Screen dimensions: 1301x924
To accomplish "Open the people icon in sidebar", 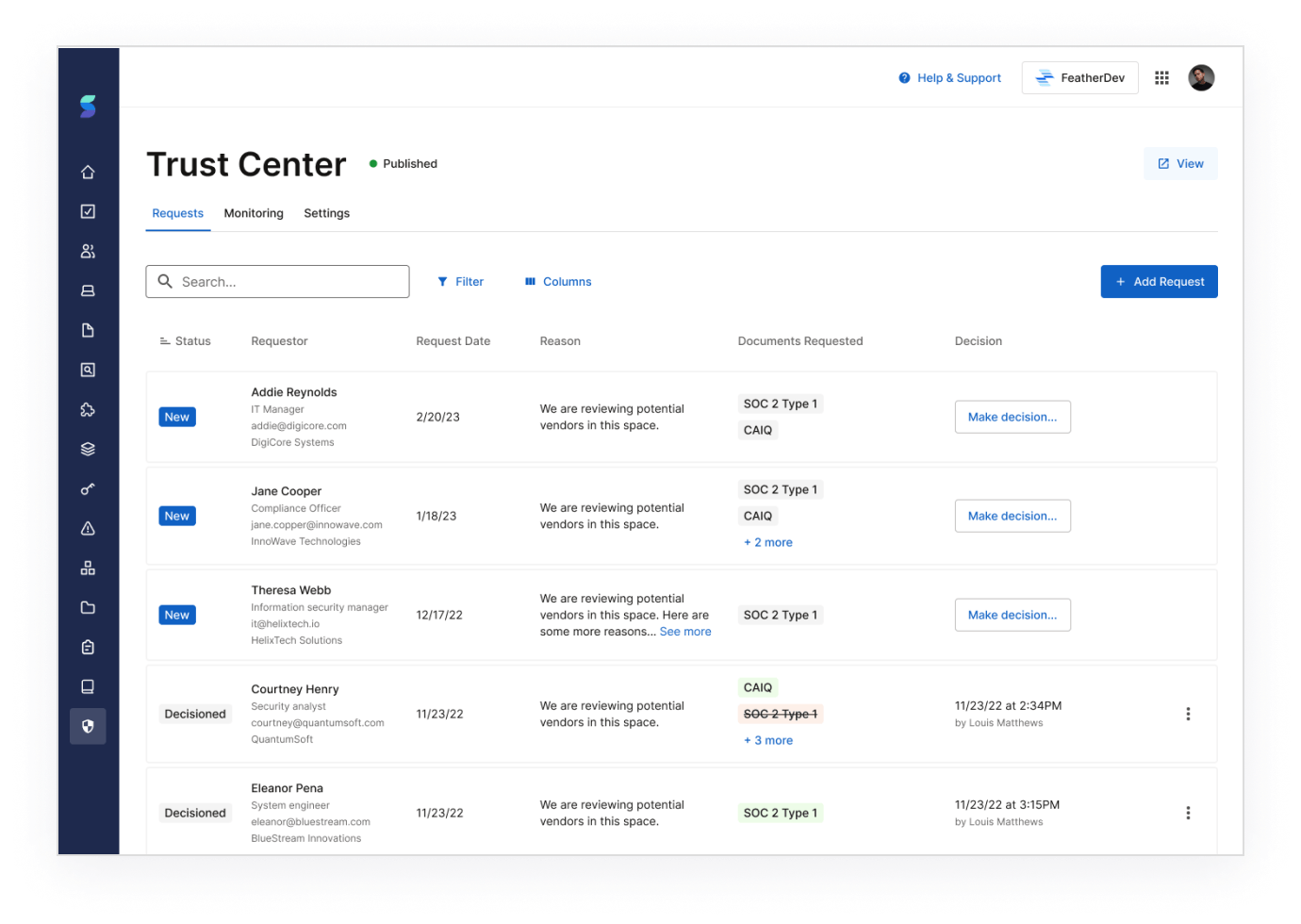I will tap(88, 252).
